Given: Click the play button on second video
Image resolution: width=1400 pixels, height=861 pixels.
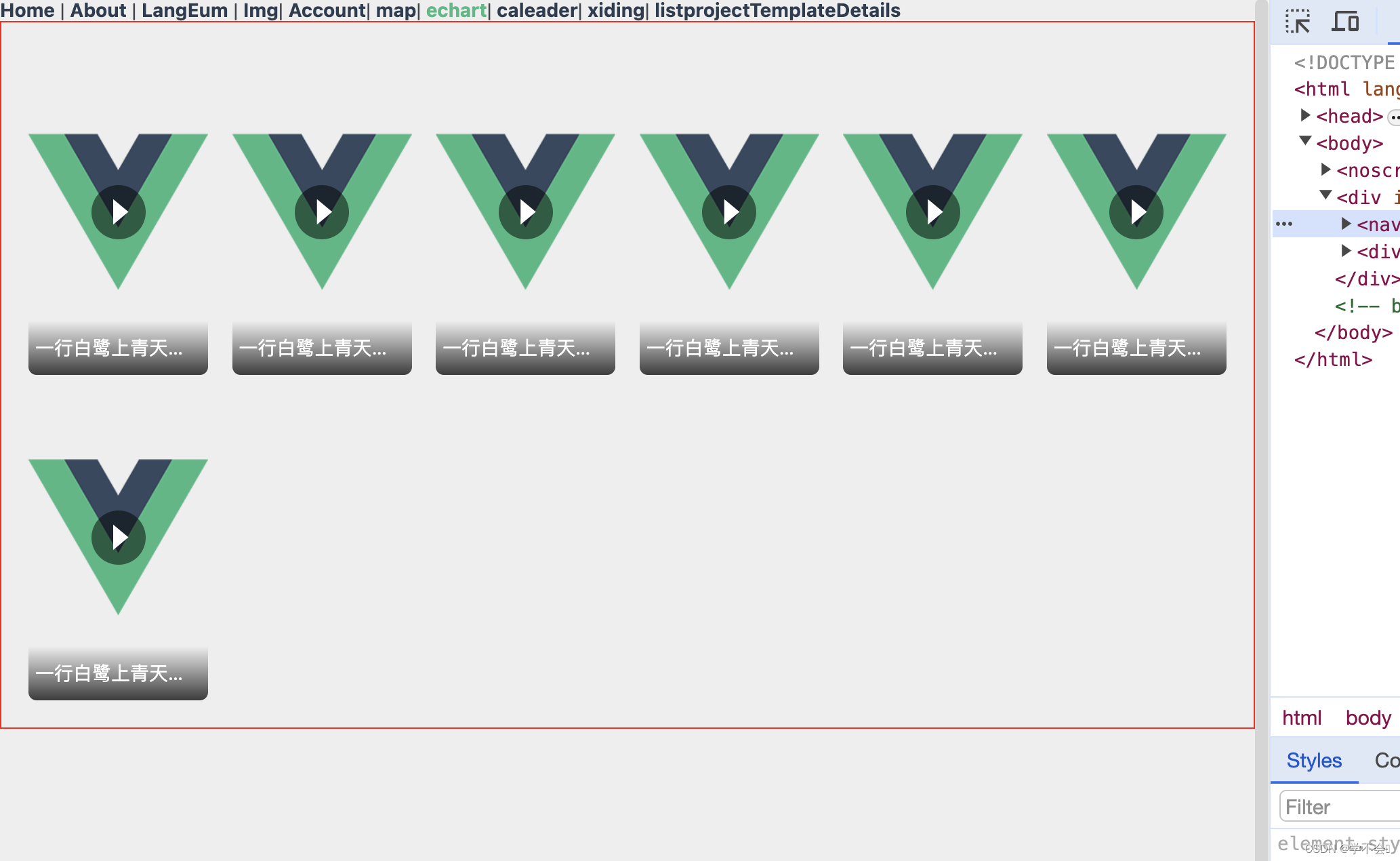Looking at the screenshot, I should click(x=321, y=210).
